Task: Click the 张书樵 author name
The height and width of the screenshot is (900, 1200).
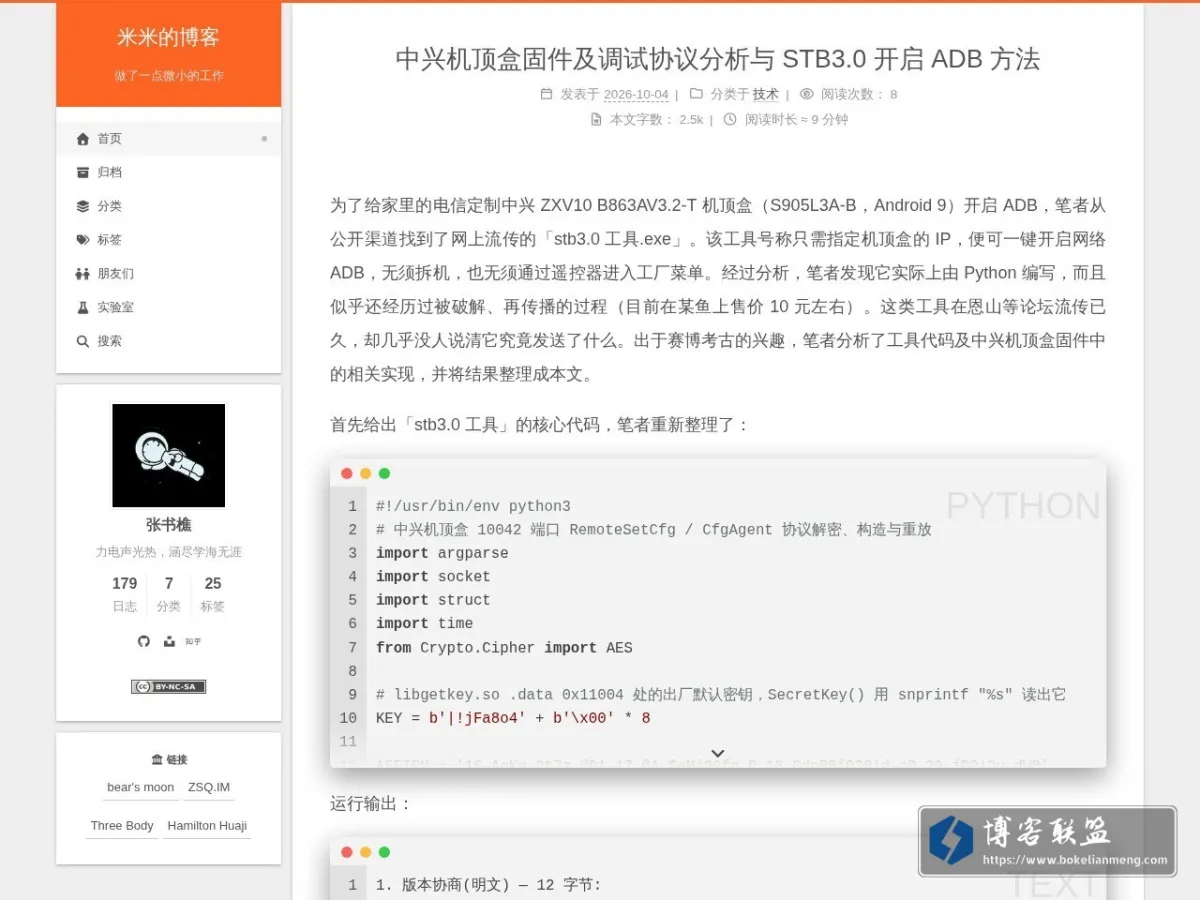Action: 168,525
